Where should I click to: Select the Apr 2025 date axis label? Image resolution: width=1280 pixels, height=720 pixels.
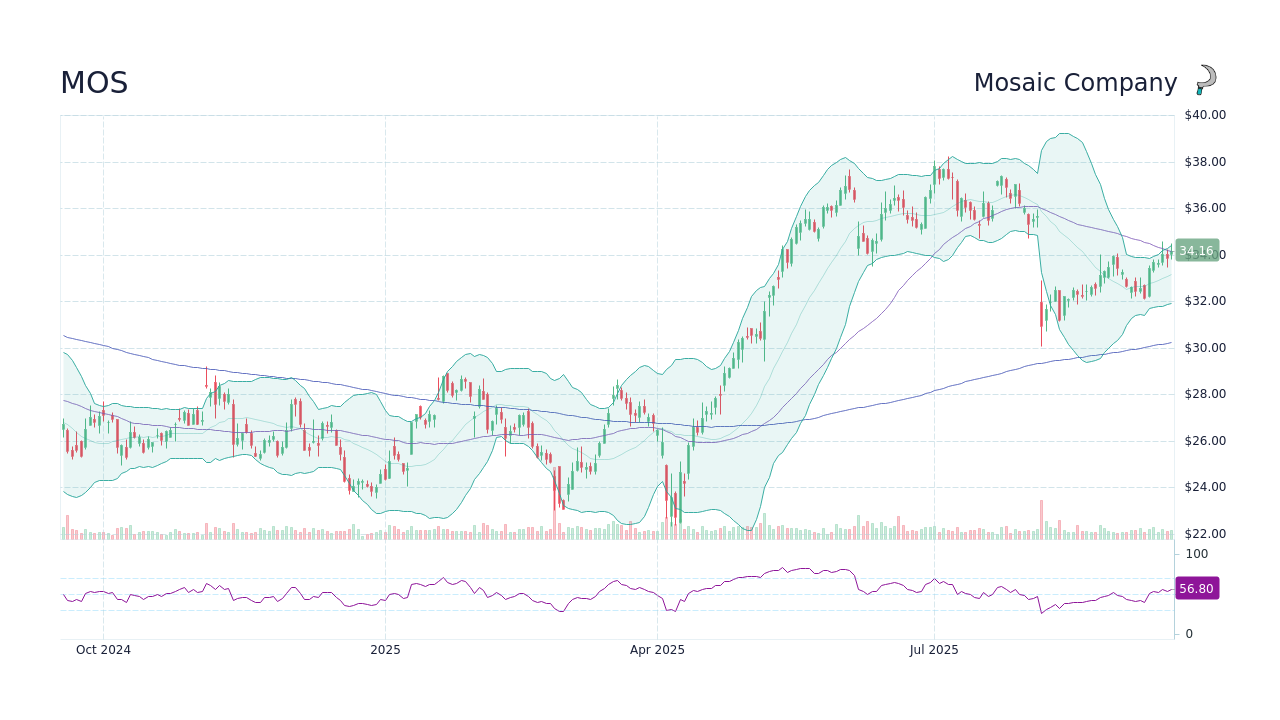pyautogui.click(x=658, y=649)
